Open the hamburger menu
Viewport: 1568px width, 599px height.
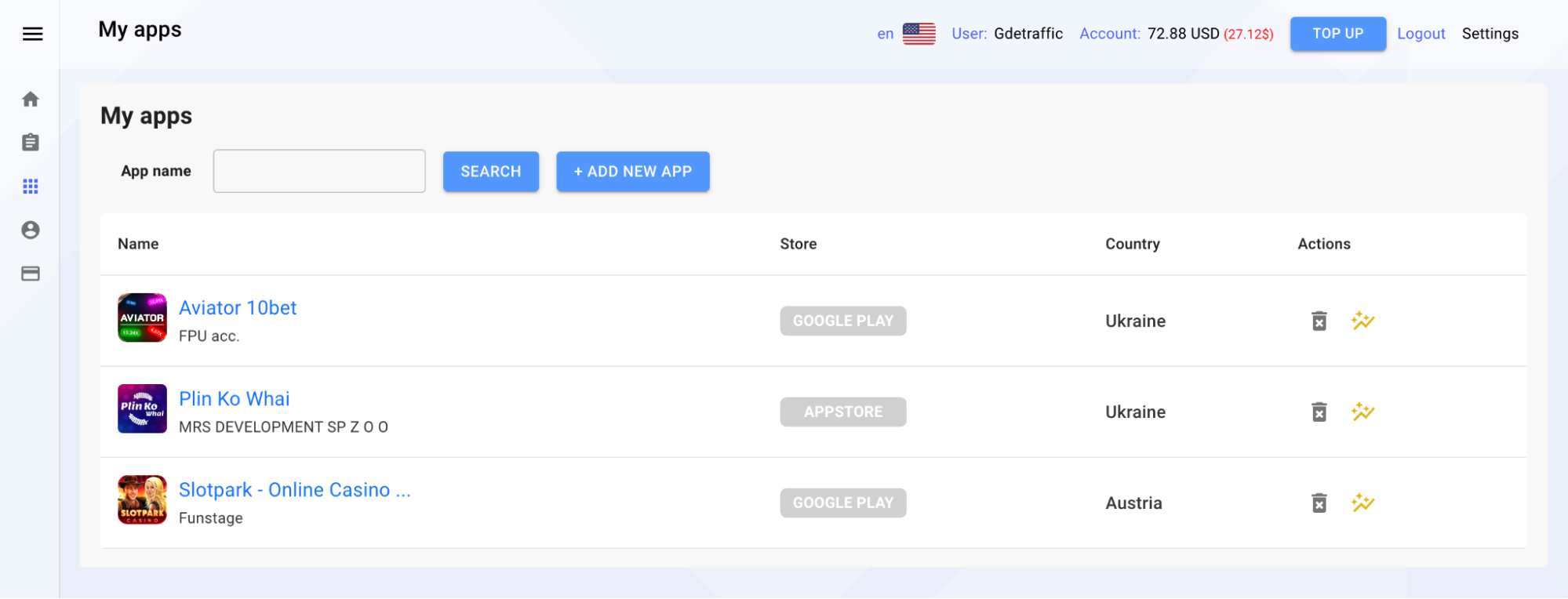pos(32,34)
